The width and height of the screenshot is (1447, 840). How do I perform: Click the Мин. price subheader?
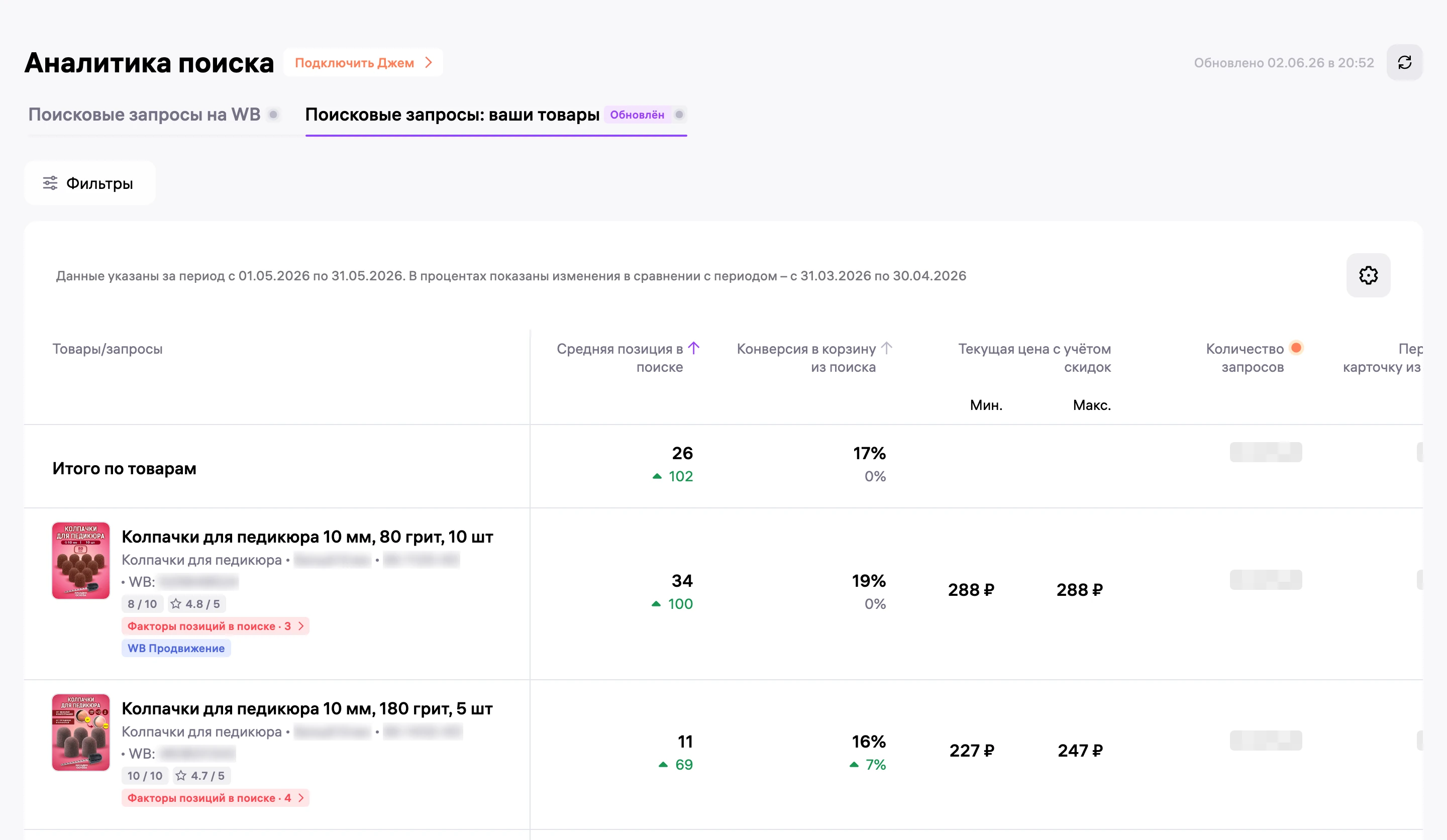coord(986,405)
